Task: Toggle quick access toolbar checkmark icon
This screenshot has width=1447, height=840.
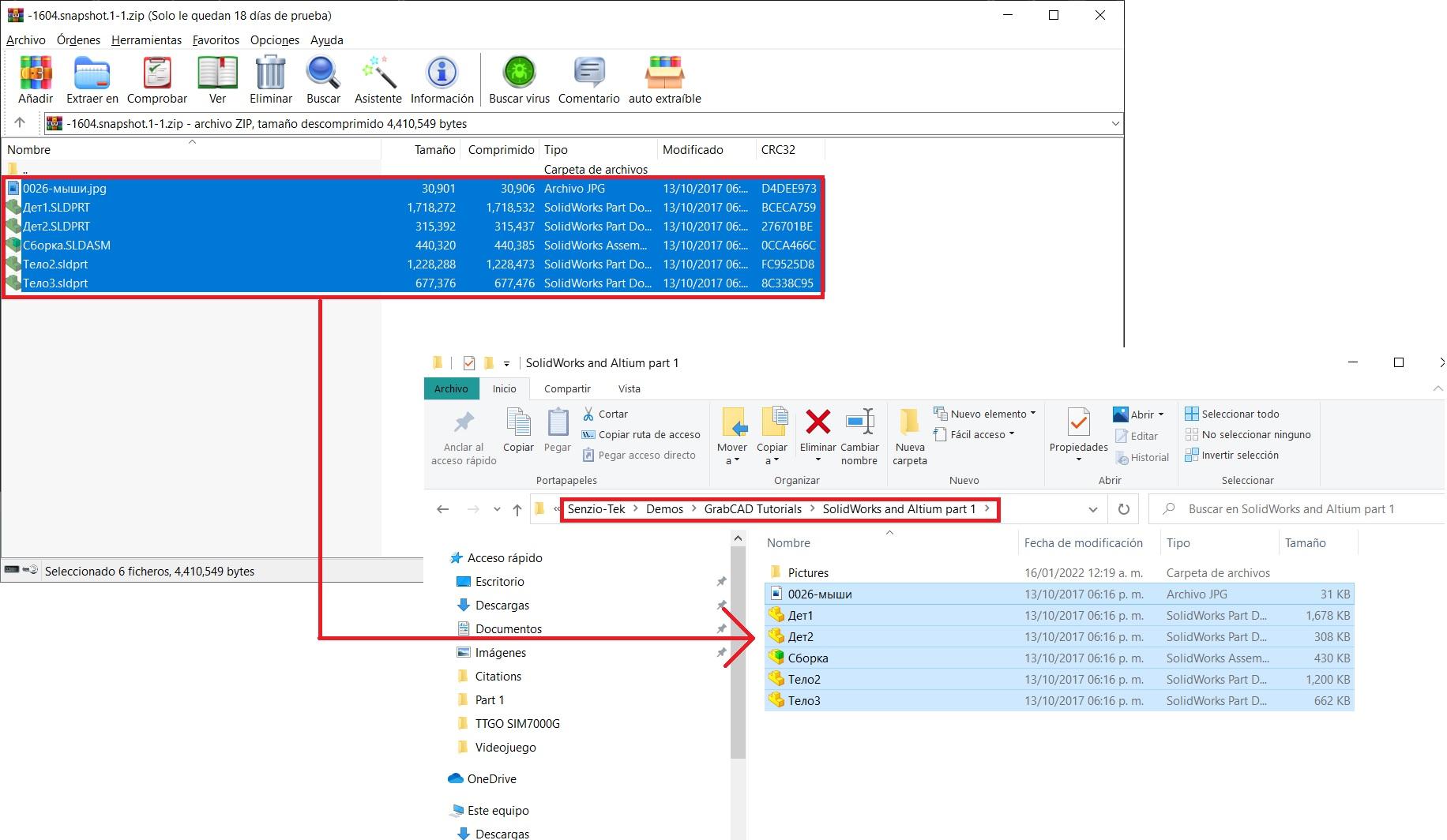Action: [469, 363]
